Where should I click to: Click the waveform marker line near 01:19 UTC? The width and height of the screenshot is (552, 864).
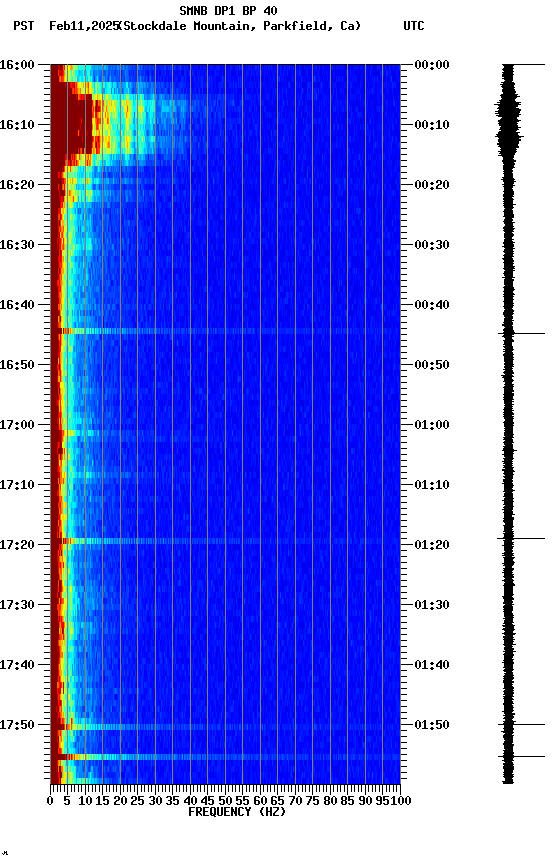[521, 538]
